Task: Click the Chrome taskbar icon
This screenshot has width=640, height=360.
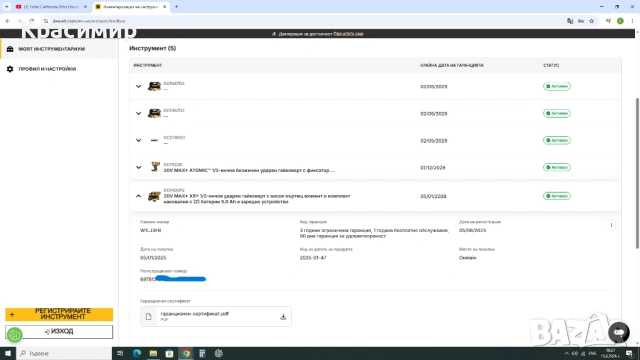Action: pyautogui.click(x=186, y=353)
